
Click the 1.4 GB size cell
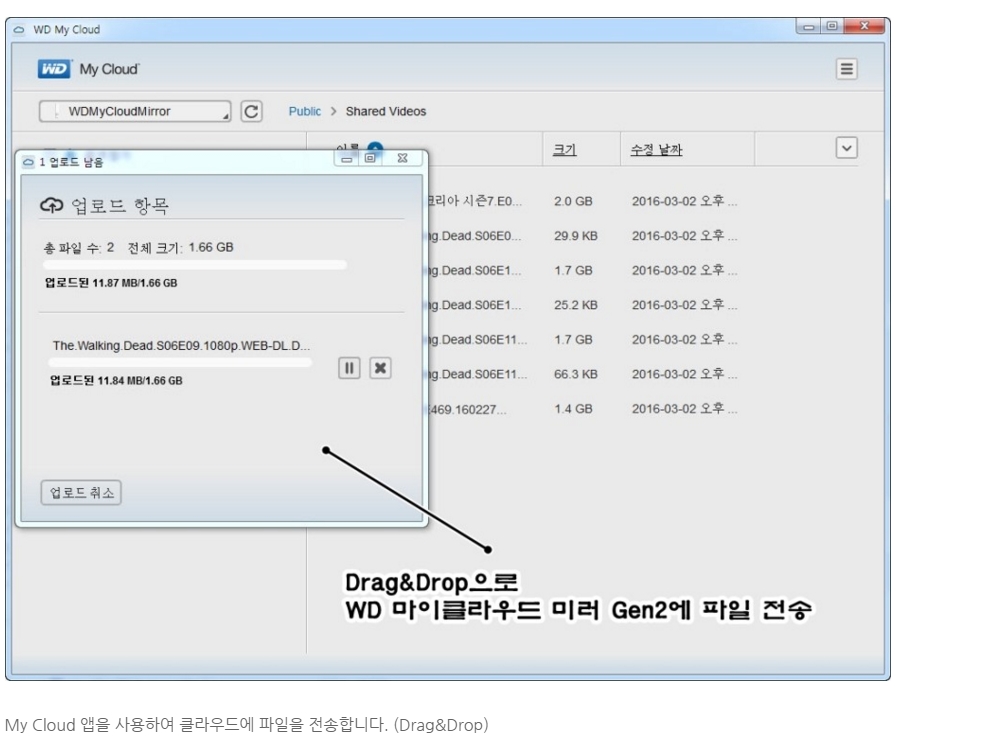[x=573, y=409]
